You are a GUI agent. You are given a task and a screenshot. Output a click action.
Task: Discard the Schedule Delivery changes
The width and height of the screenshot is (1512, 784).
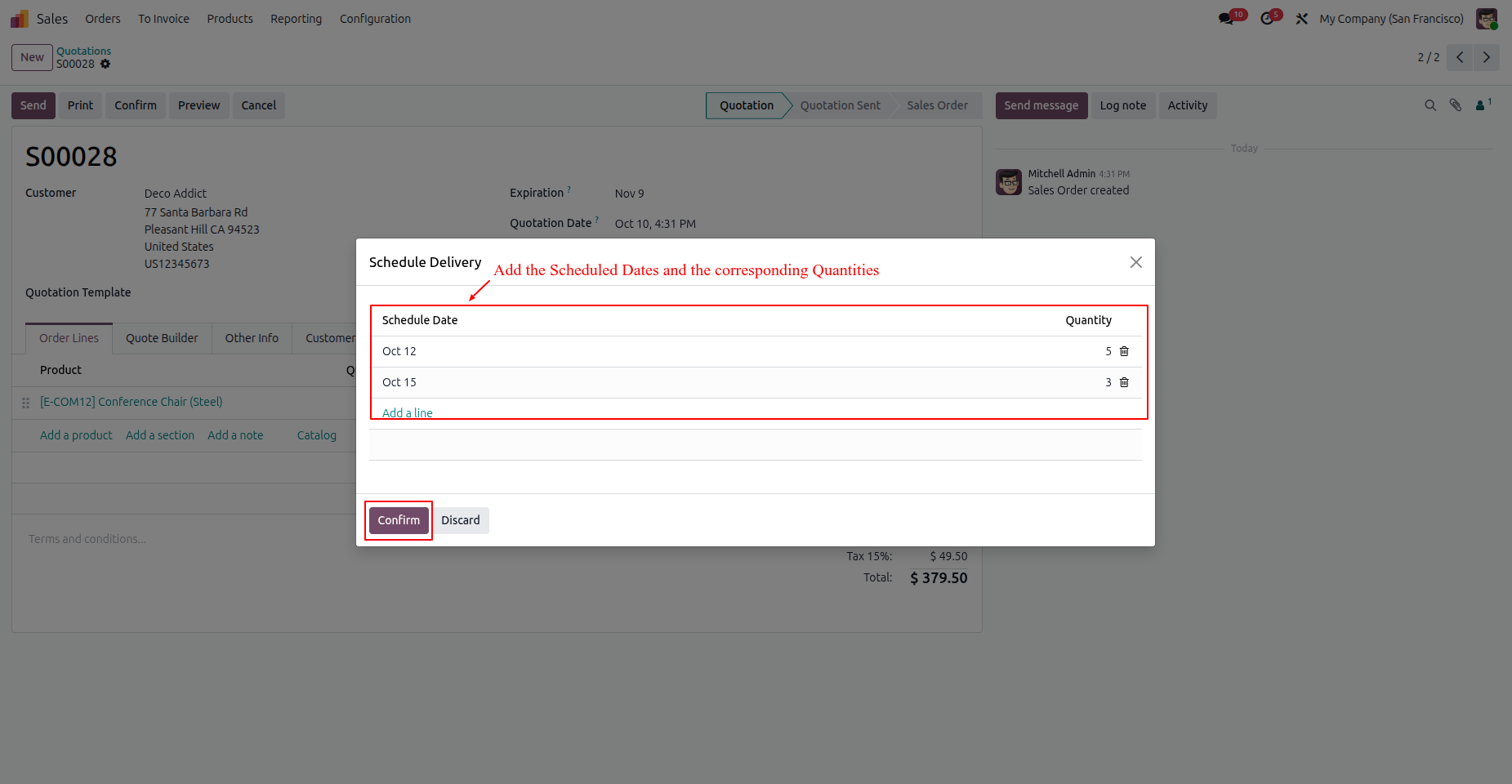pyautogui.click(x=461, y=520)
